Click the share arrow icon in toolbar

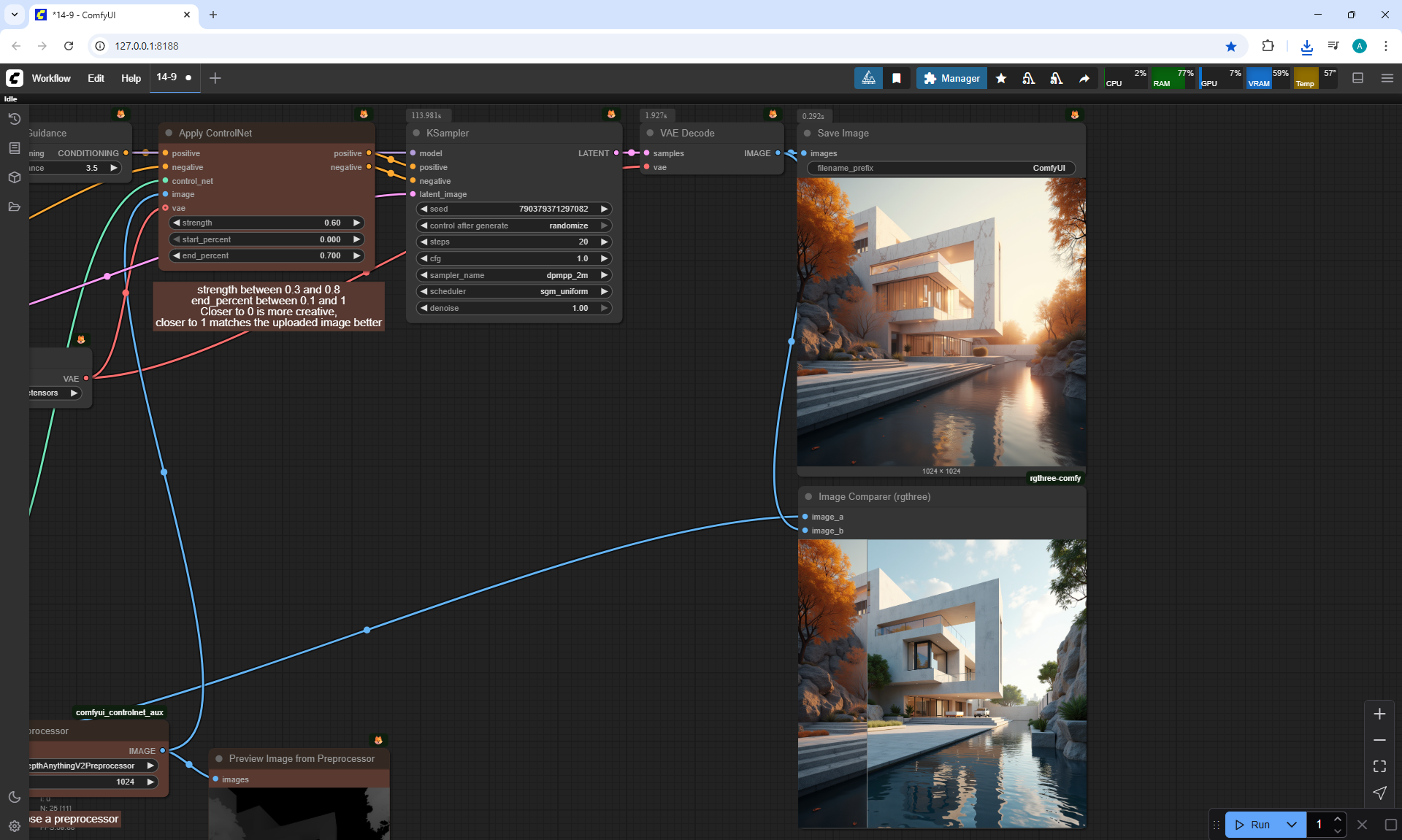pyautogui.click(x=1084, y=78)
